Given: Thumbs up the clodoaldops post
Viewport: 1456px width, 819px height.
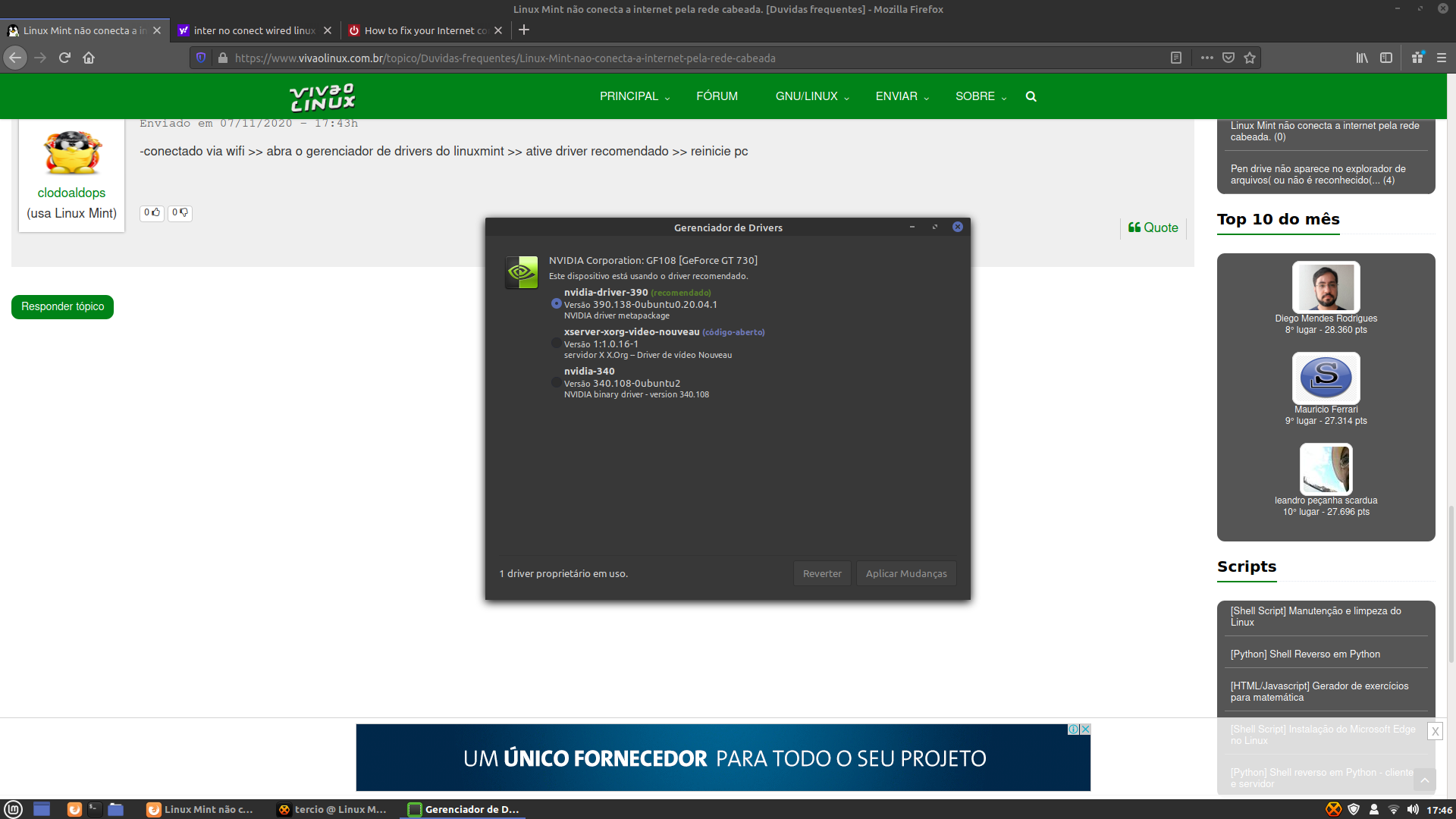Looking at the screenshot, I should click(152, 212).
